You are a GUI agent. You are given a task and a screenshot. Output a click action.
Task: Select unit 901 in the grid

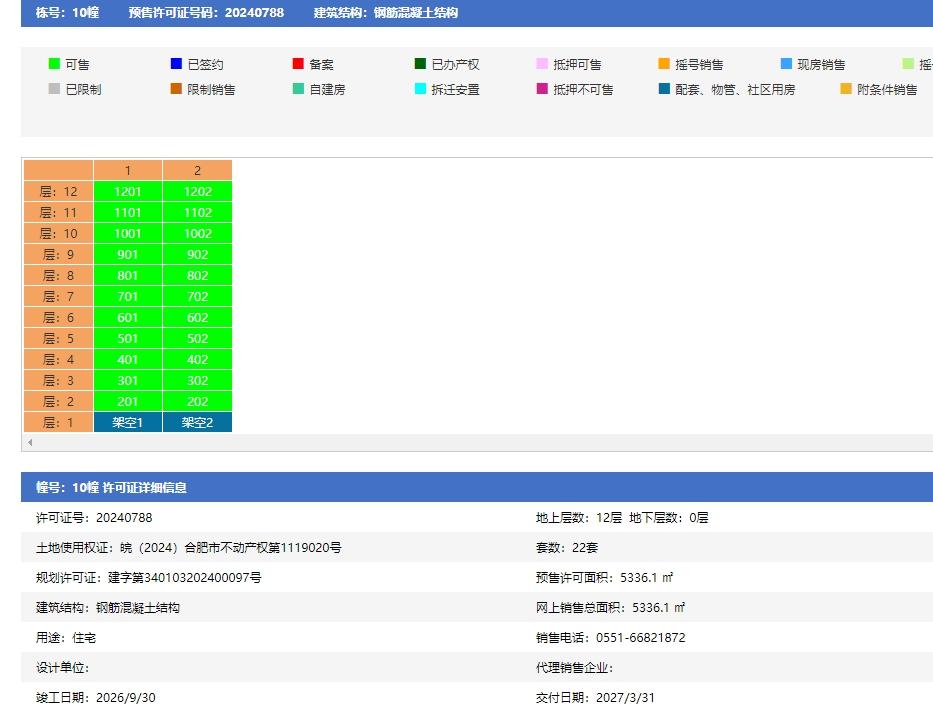[x=128, y=255]
